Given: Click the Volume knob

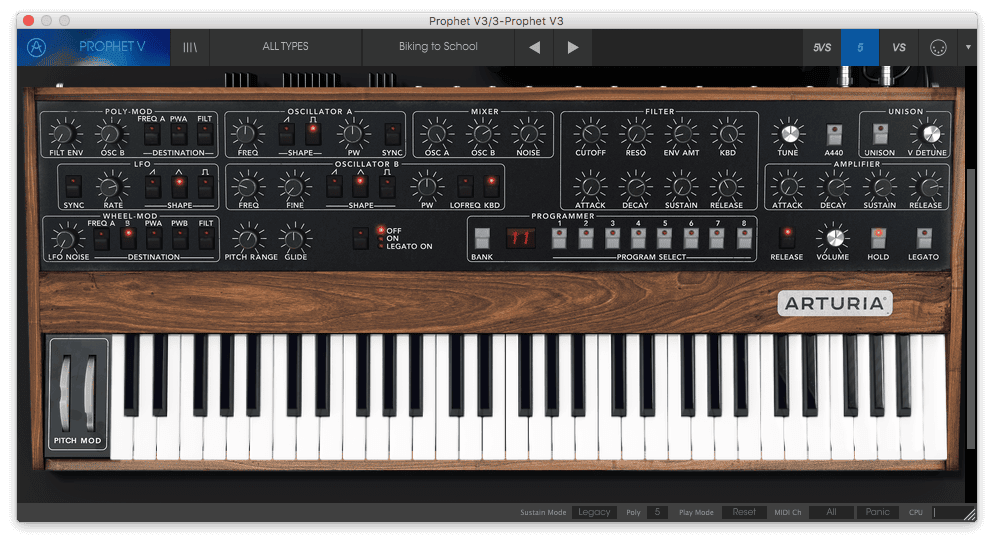Looking at the screenshot, I should click(834, 238).
